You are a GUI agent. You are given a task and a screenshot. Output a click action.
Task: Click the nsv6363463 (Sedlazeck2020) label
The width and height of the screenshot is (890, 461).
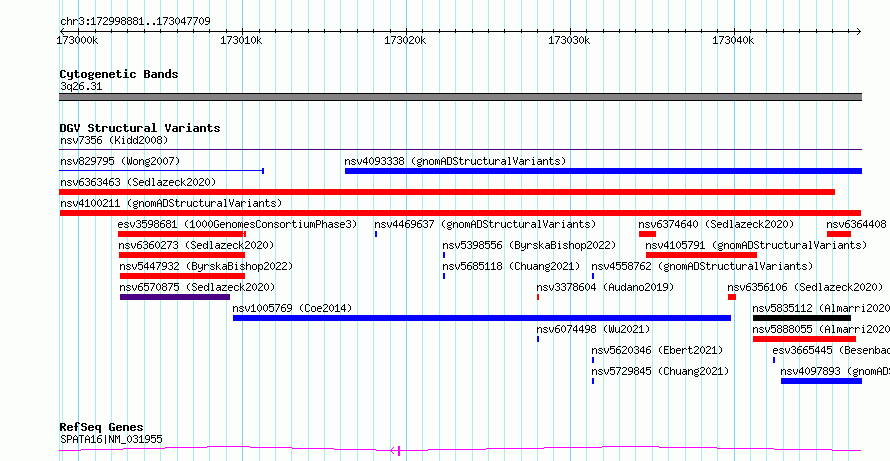[138, 182]
